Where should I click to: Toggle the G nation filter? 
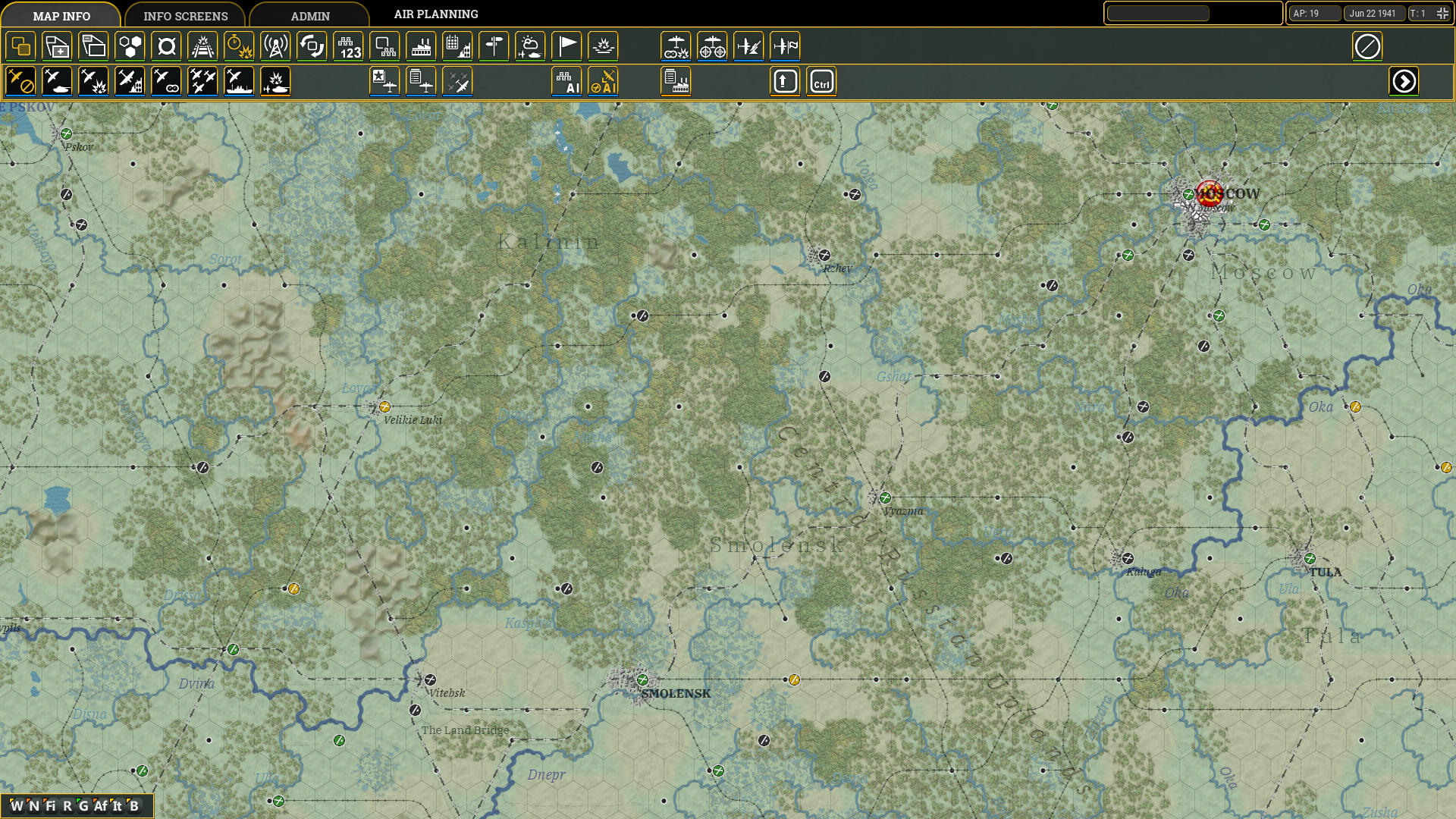click(83, 806)
